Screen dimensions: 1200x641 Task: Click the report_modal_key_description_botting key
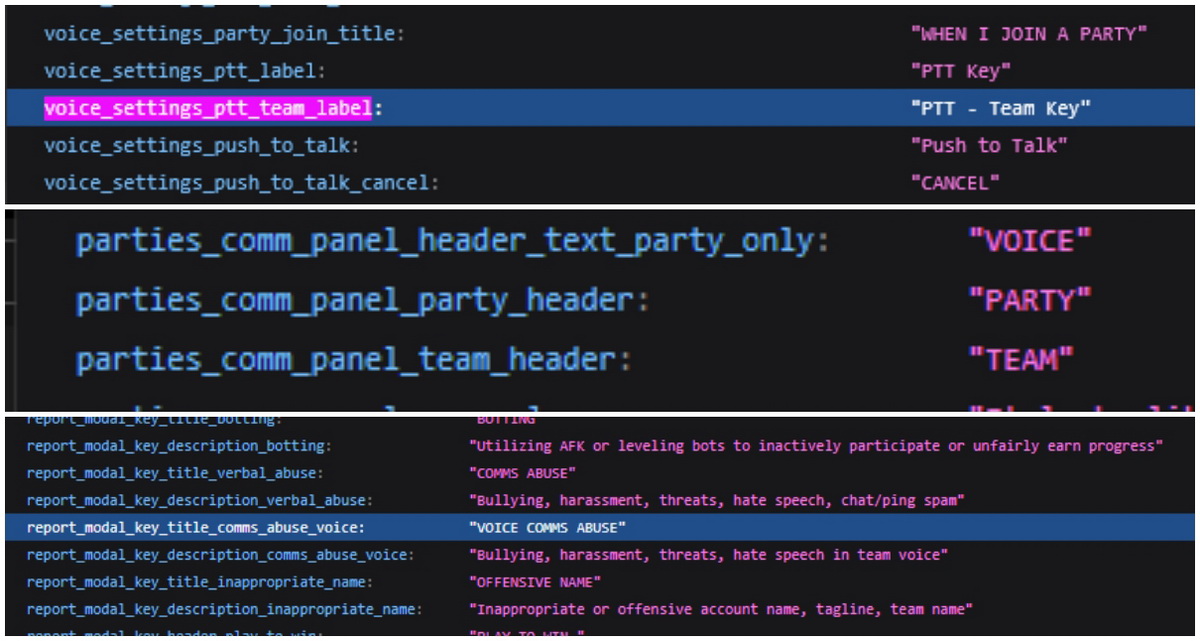179,446
